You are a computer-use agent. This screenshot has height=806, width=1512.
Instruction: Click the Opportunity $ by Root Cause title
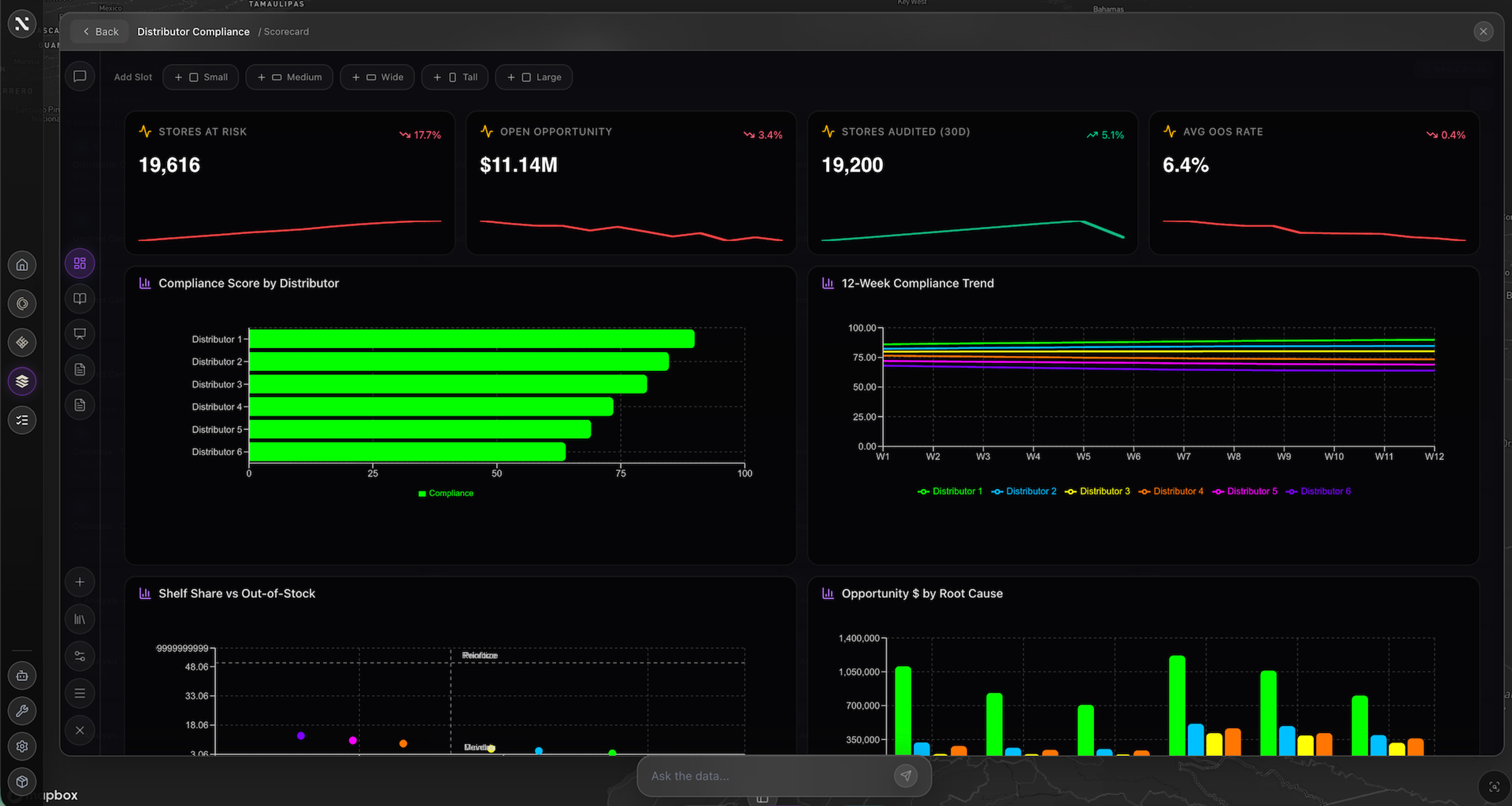tap(921, 593)
